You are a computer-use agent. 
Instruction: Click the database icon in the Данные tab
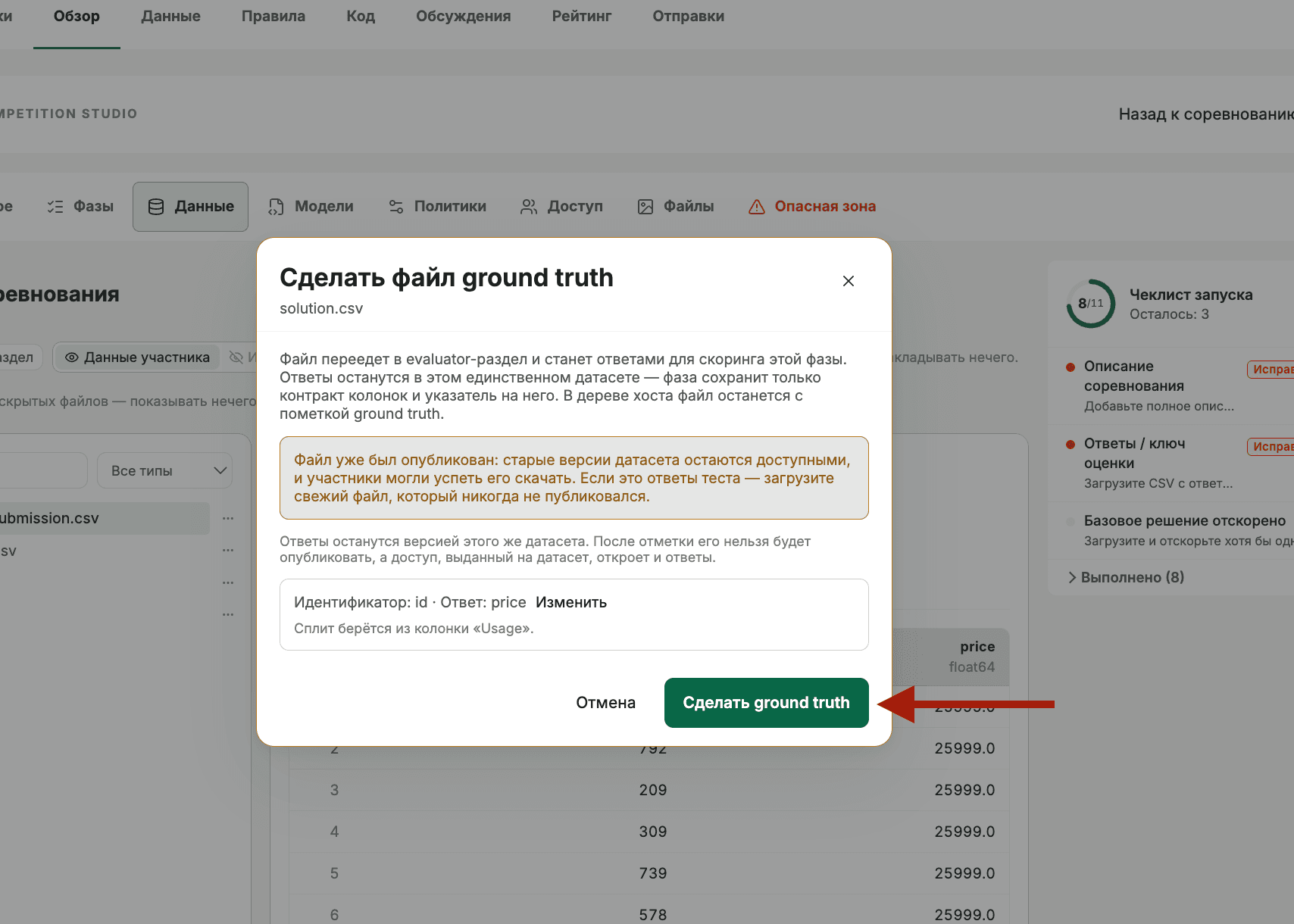pos(156,207)
